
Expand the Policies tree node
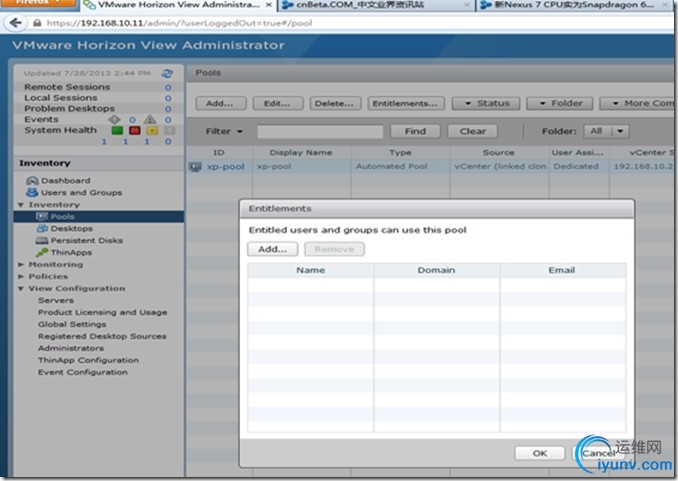21,276
